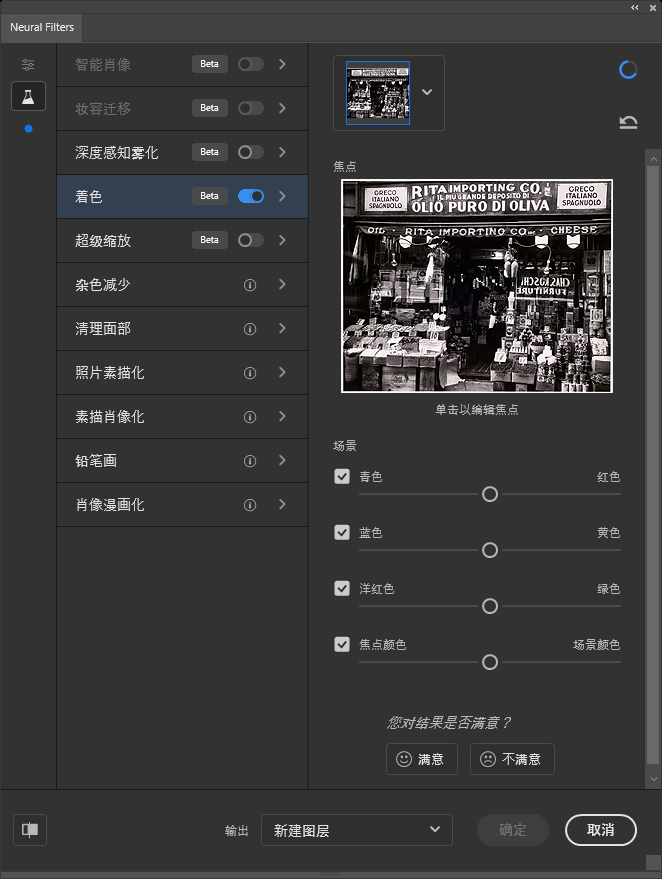The image size is (662, 879).
Task: Expand the 照片素描化 filter arrow
Action: click(282, 372)
